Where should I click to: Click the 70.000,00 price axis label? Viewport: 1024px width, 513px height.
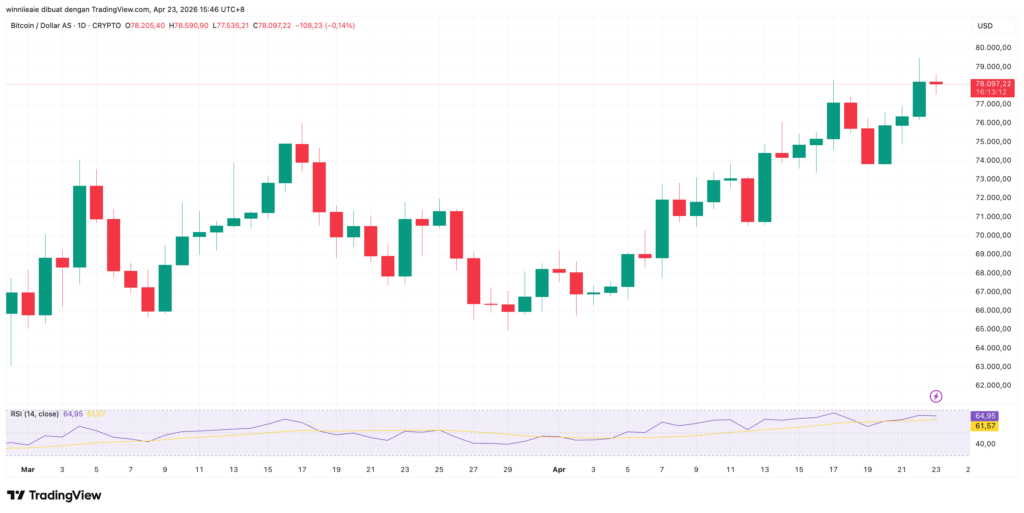993,235
